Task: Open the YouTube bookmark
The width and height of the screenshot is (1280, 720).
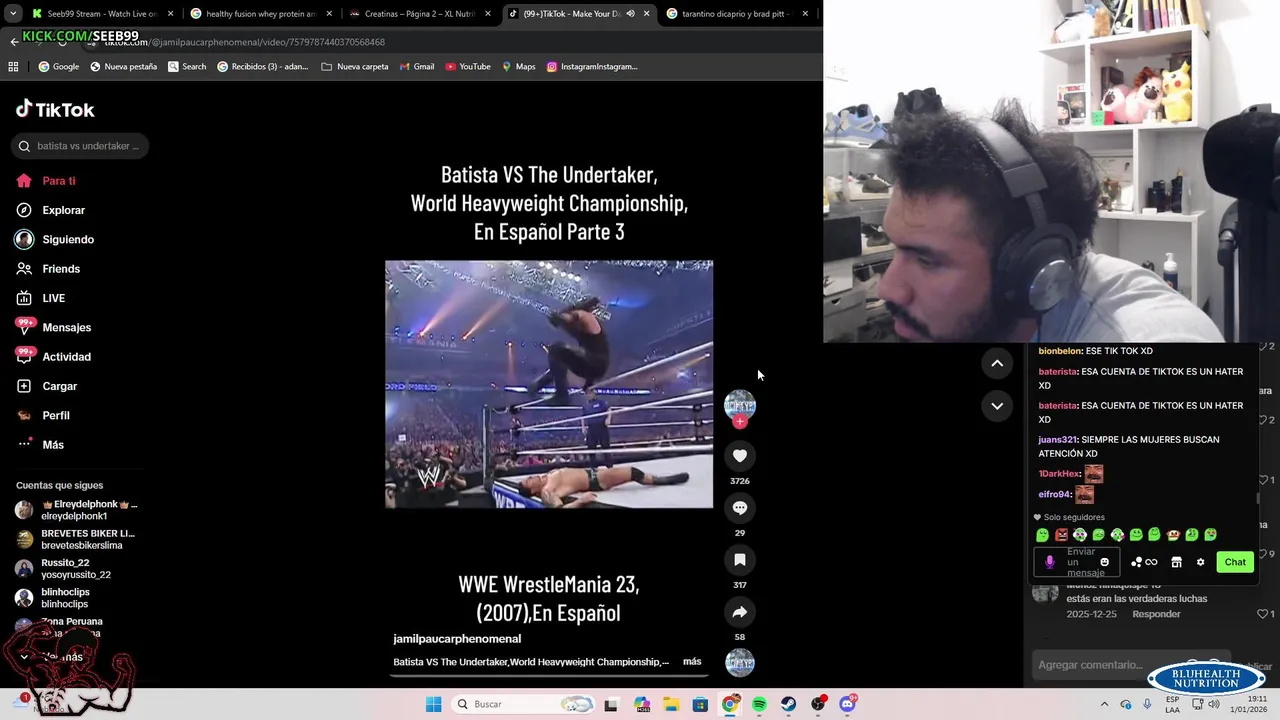Action: pos(468,67)
